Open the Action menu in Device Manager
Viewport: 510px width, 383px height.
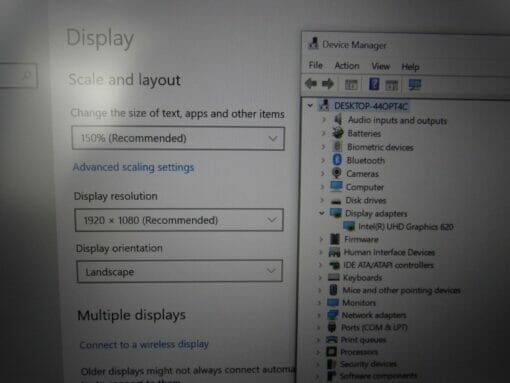[347, 66]
